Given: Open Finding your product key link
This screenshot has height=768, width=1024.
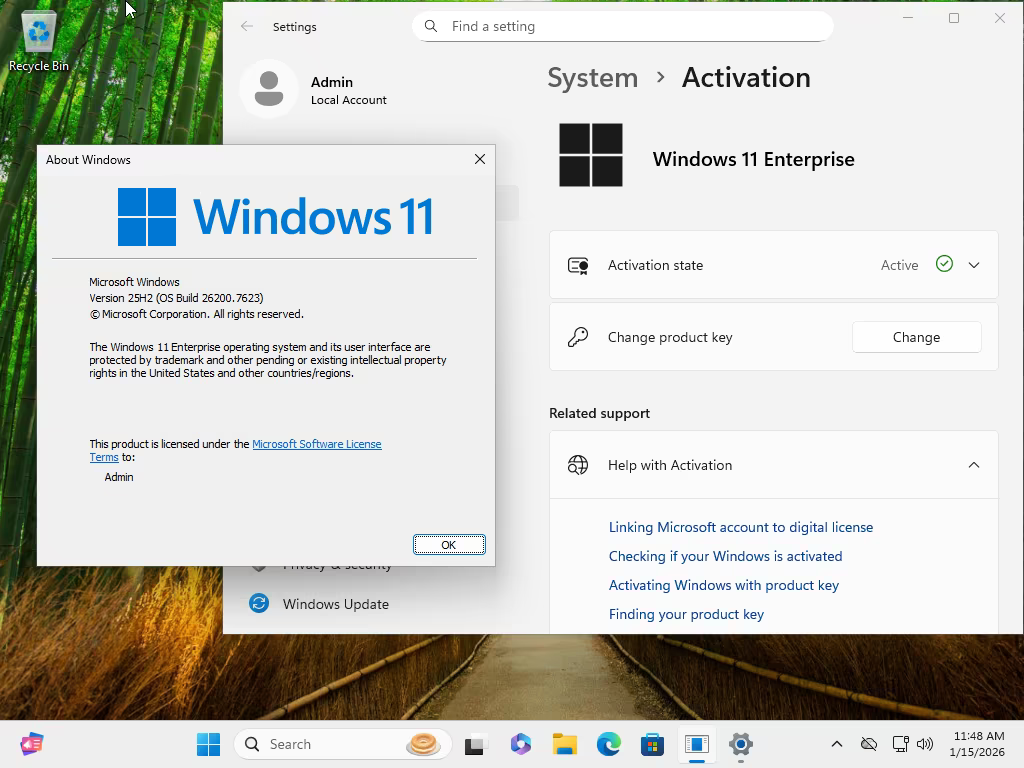Looking at the screenshot, I should click(686, 614).
